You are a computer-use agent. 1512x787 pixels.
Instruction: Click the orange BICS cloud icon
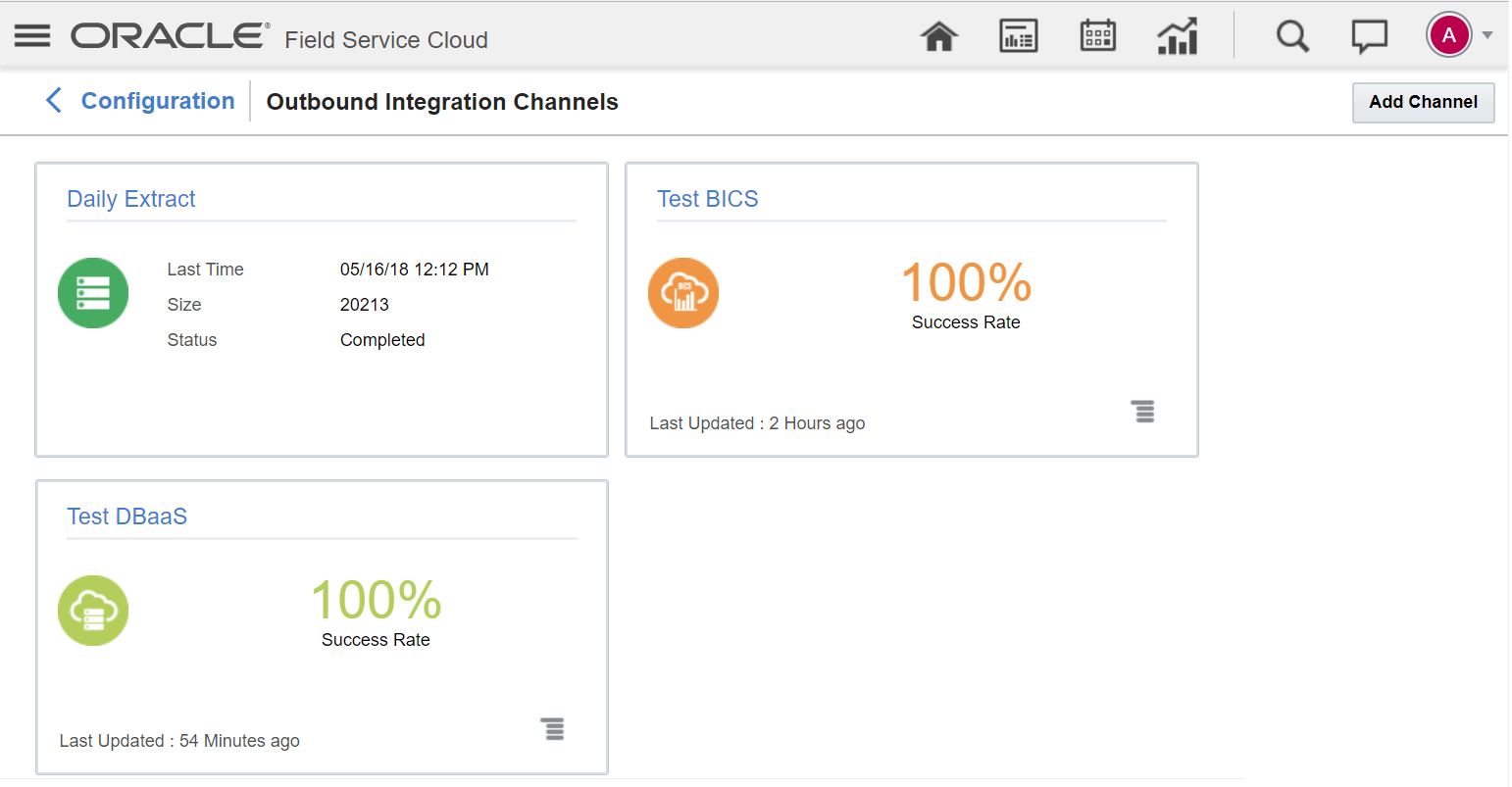pyautogui.click(x=683, y=293)
